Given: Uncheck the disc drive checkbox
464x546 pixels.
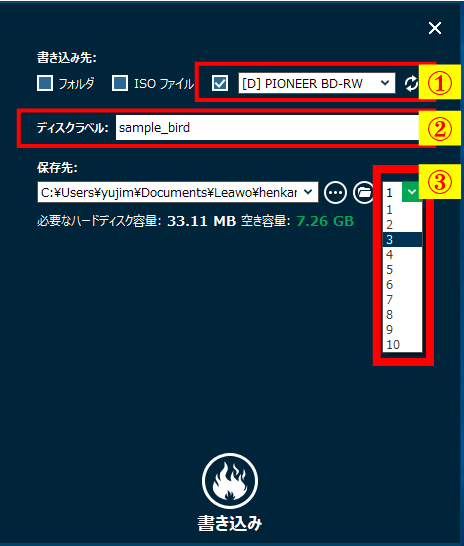Looking at the screenshot, I should [x=220, y=83].
